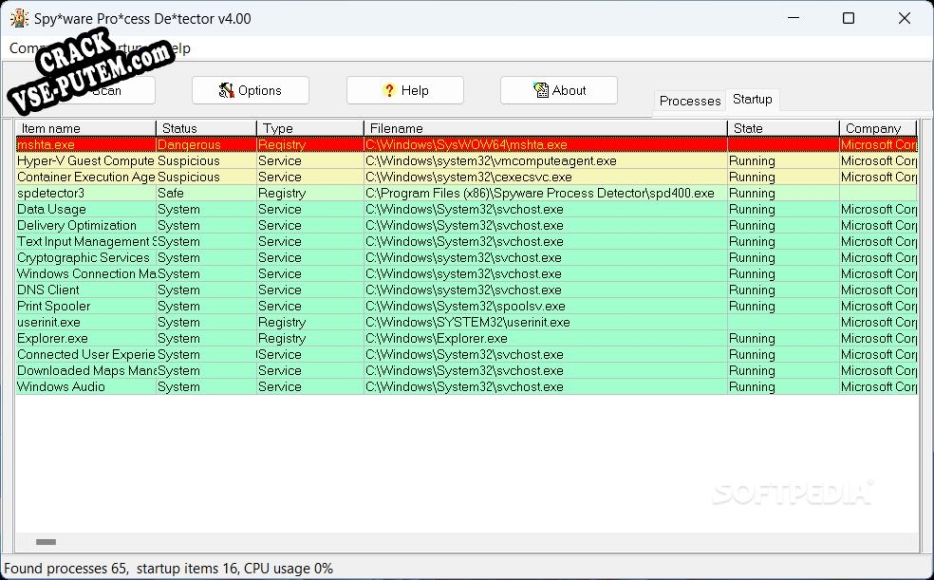Select the Text Input Management row

466,241
